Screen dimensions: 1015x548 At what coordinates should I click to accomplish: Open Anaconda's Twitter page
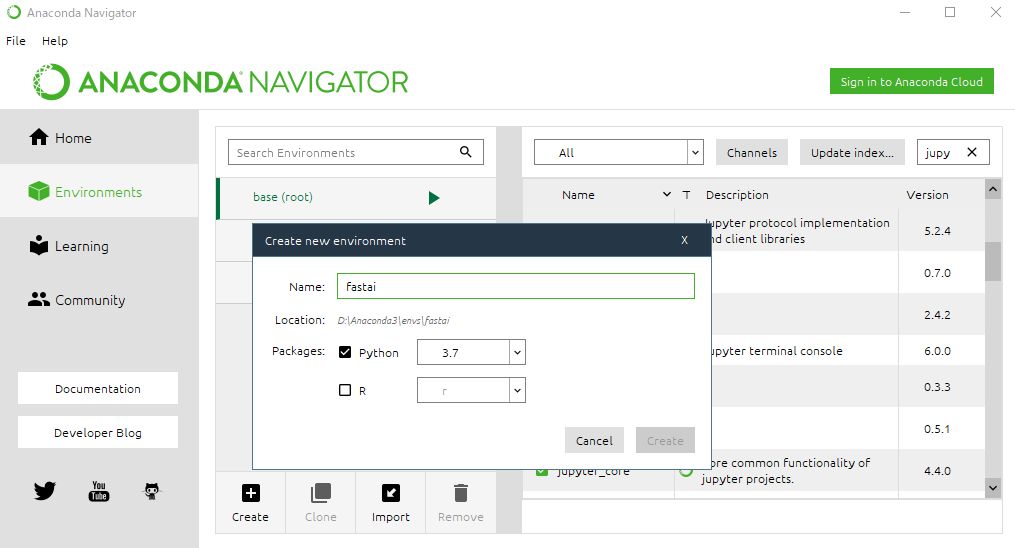click(45, 491)
